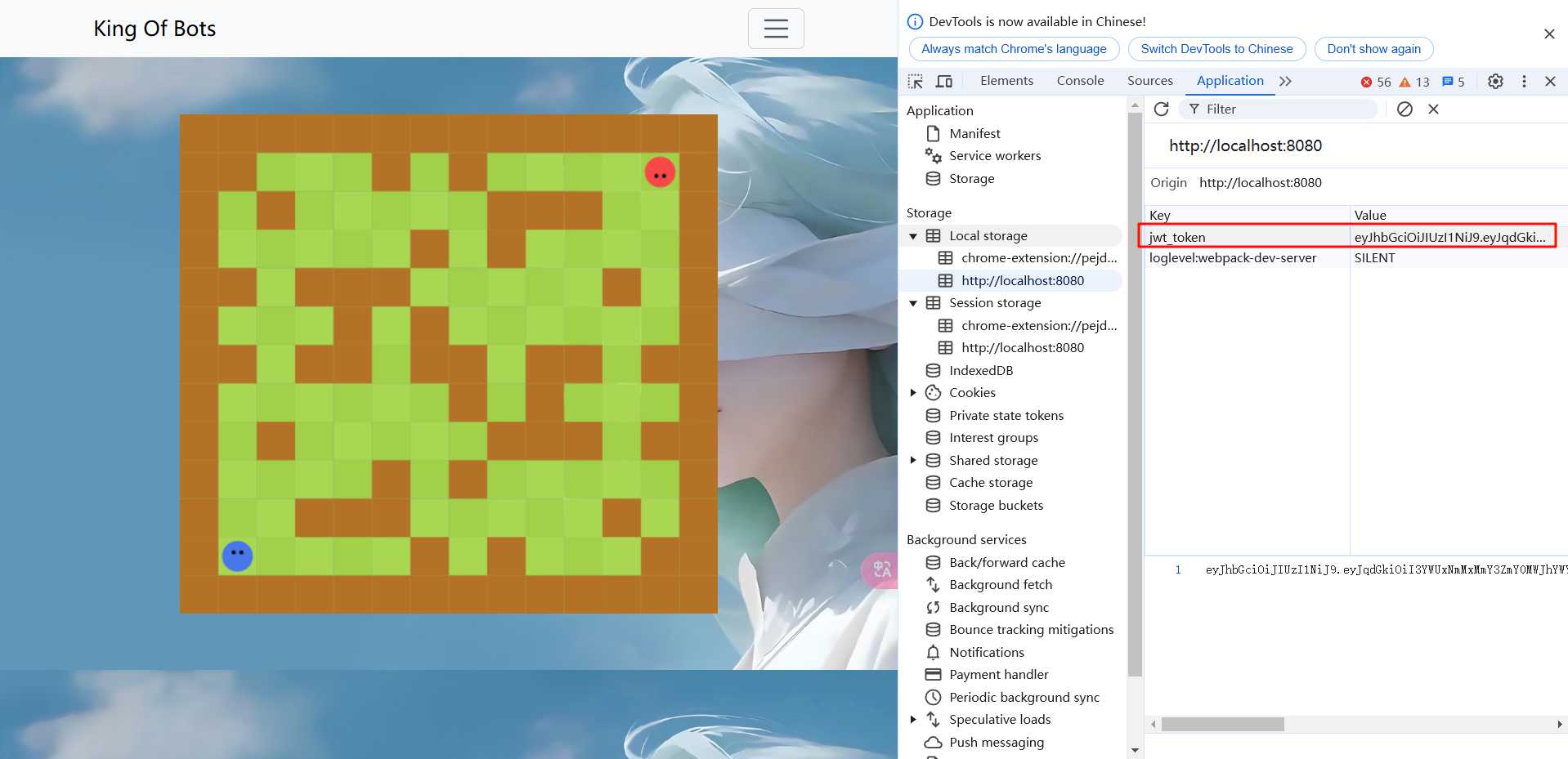Image resolution: width=1568 pixels, height=759 pixels.
Task: Click the blue bot snake head
Action: 237,556
